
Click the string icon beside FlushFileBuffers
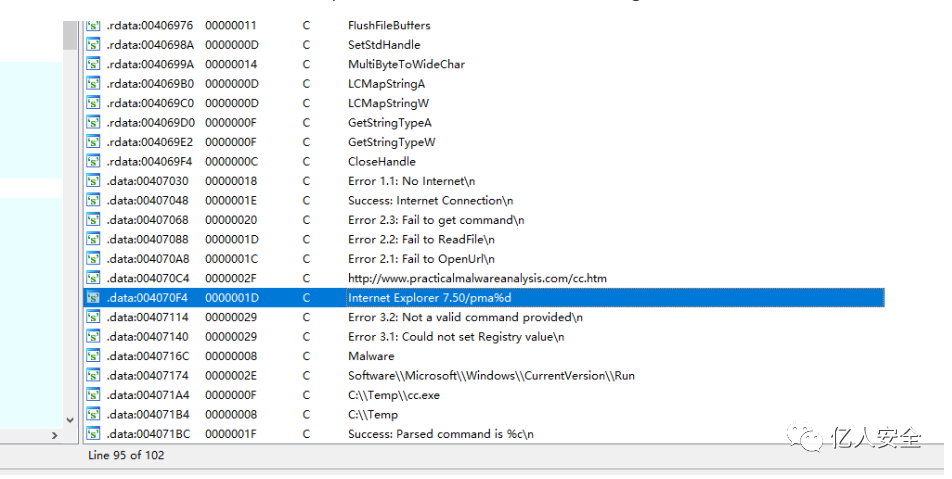point(93,25)
